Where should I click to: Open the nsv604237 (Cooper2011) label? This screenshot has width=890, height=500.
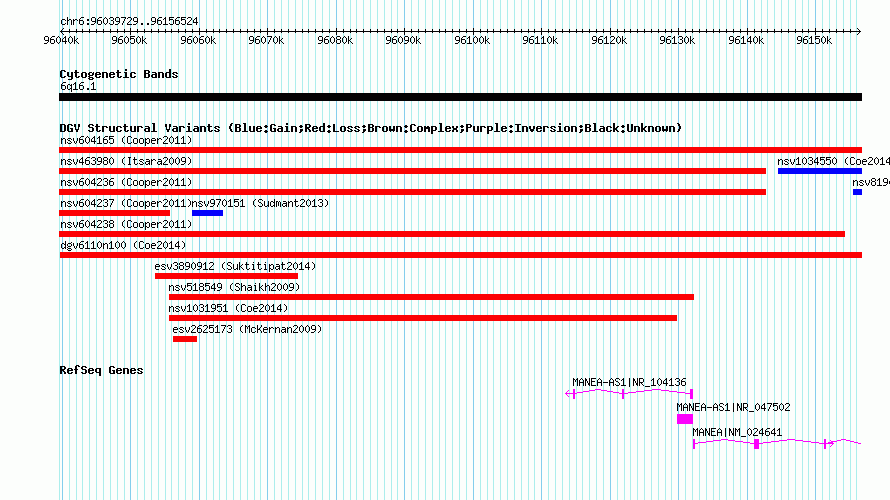(x=126, y=203)
